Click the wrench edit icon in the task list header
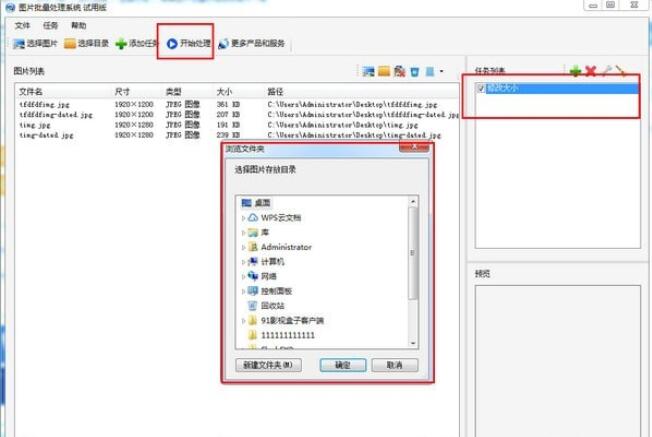The height and width of the screenshot is (437, 652). pyautogui.click(x=607, y=71)
